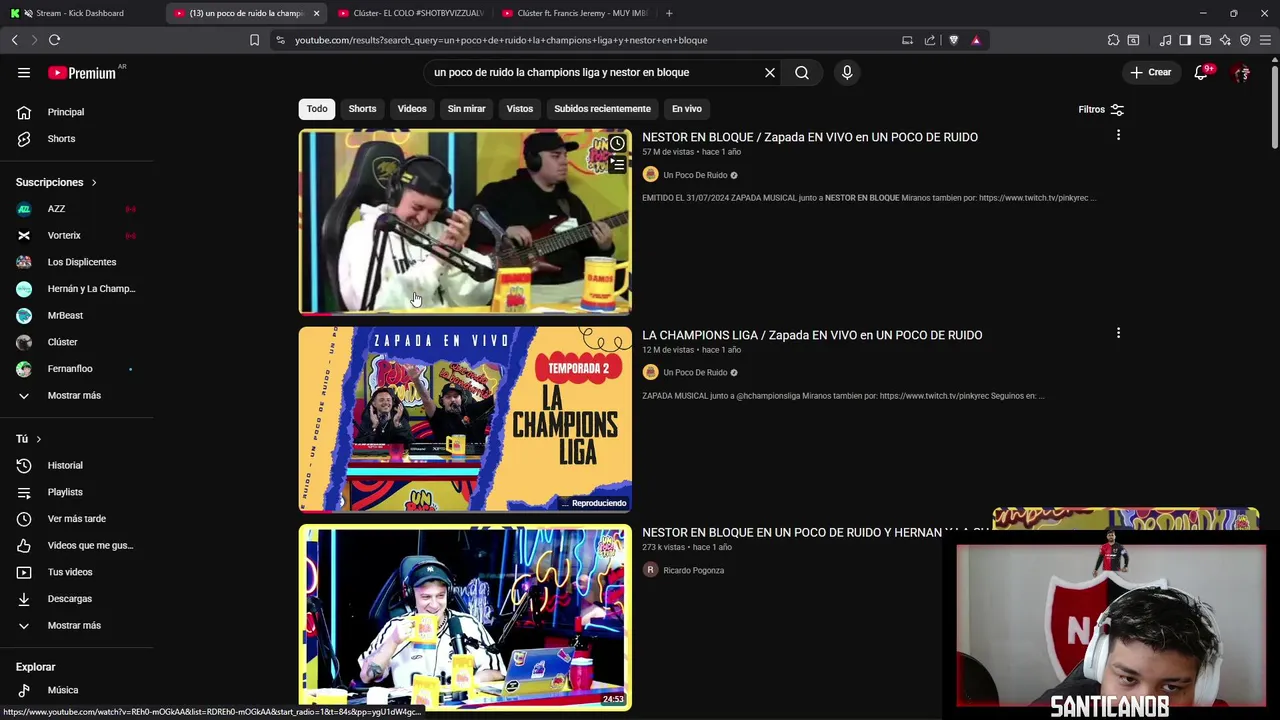Open the Brave Leo AI sparkle icon

click(1225, 40)
